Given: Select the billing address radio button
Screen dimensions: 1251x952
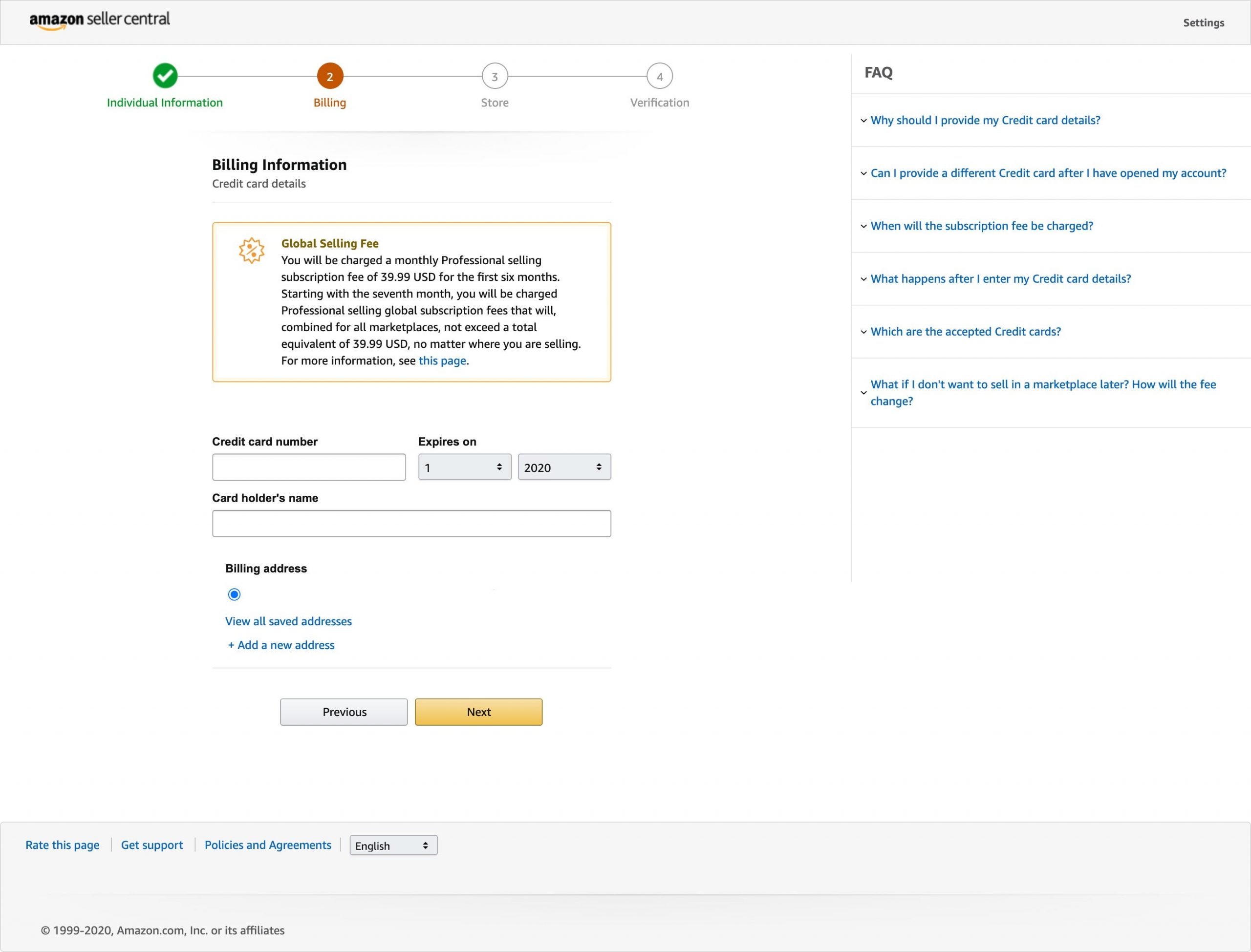Looking at the screenshot, I should tap(234, 594).
